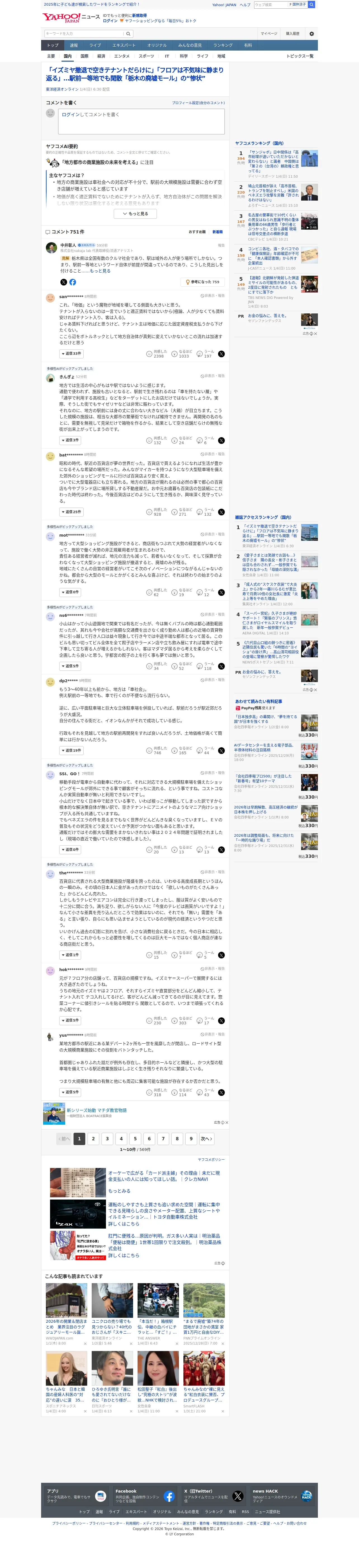Click 共感した icon on ns6******** comment
This screenshot has height=1568, width=359.
coord(149,666)
